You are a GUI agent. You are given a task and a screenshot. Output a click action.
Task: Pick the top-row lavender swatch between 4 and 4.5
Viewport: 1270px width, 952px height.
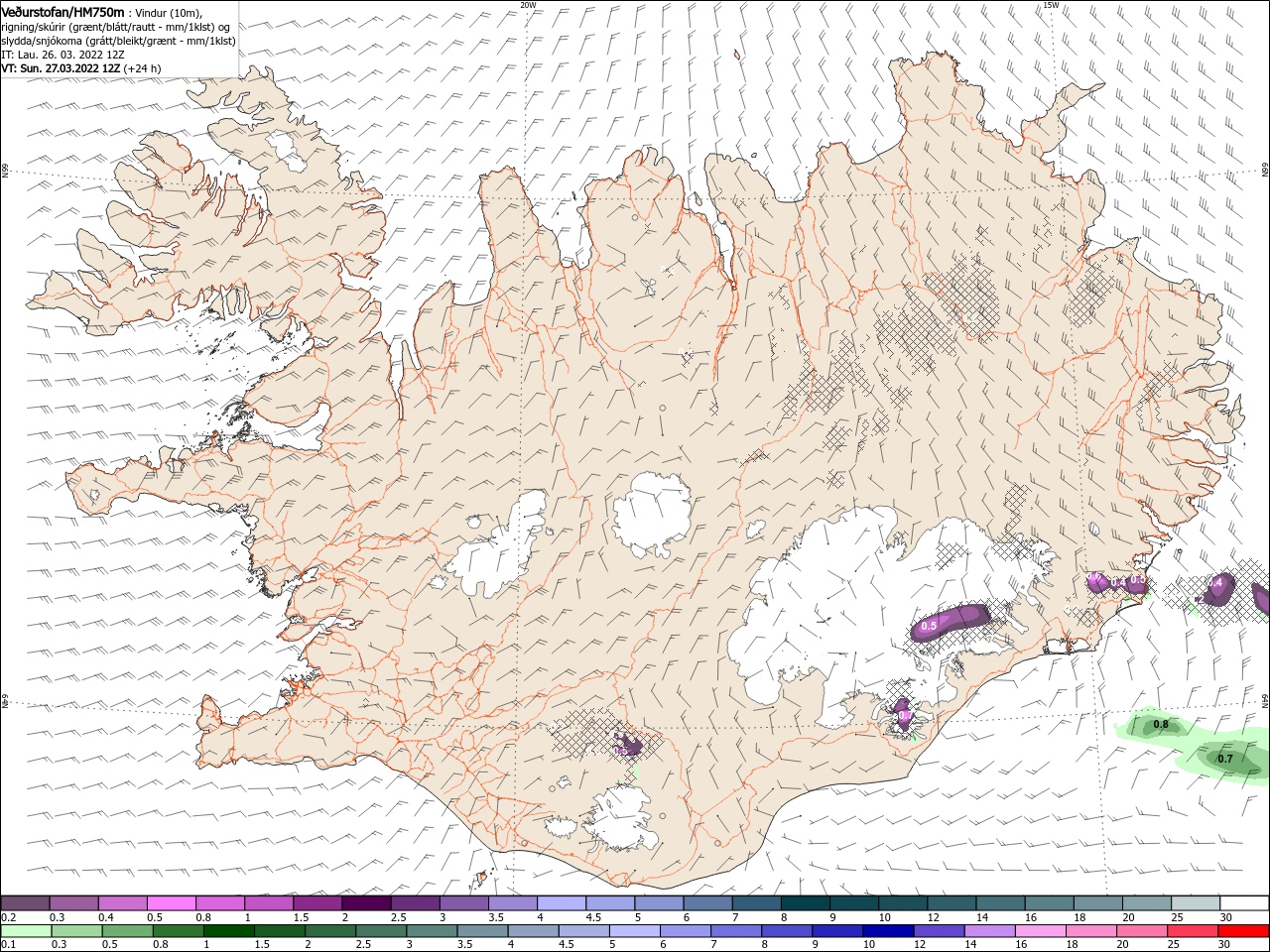[562, 903]
